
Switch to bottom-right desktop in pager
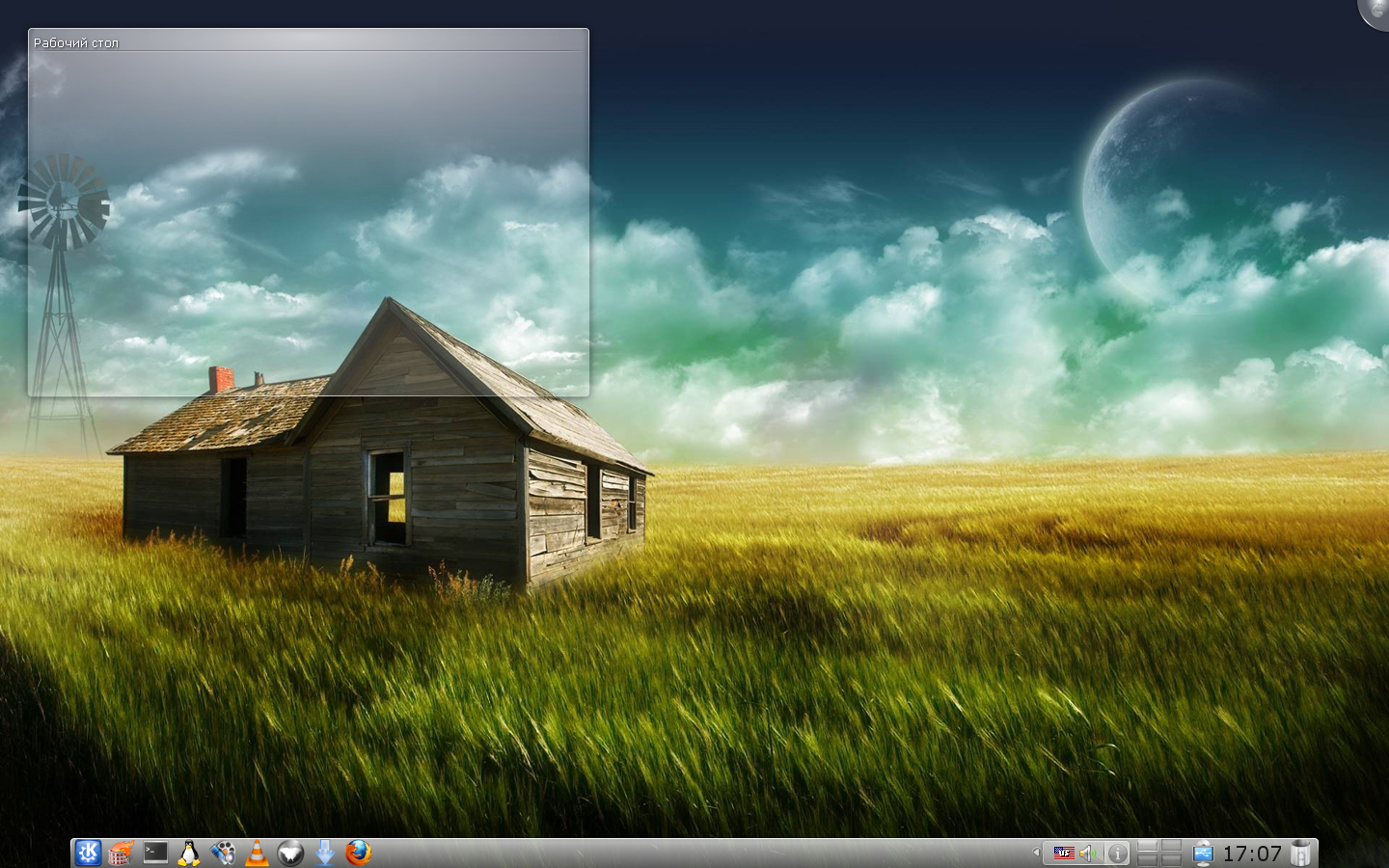point(1171,859)
